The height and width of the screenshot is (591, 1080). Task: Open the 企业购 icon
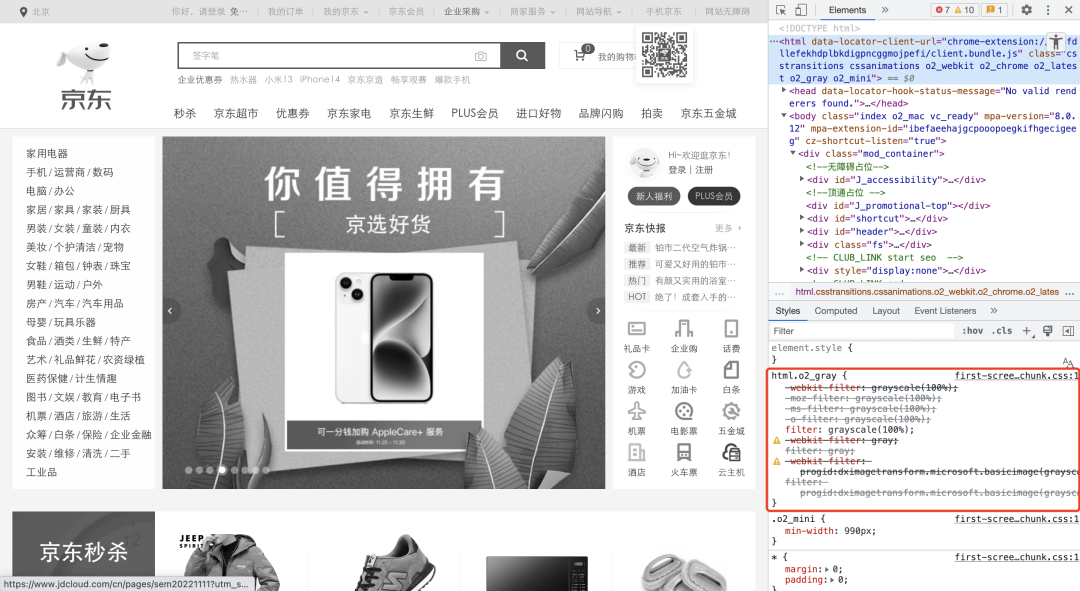pyautogui.click(x=684, y=329)
